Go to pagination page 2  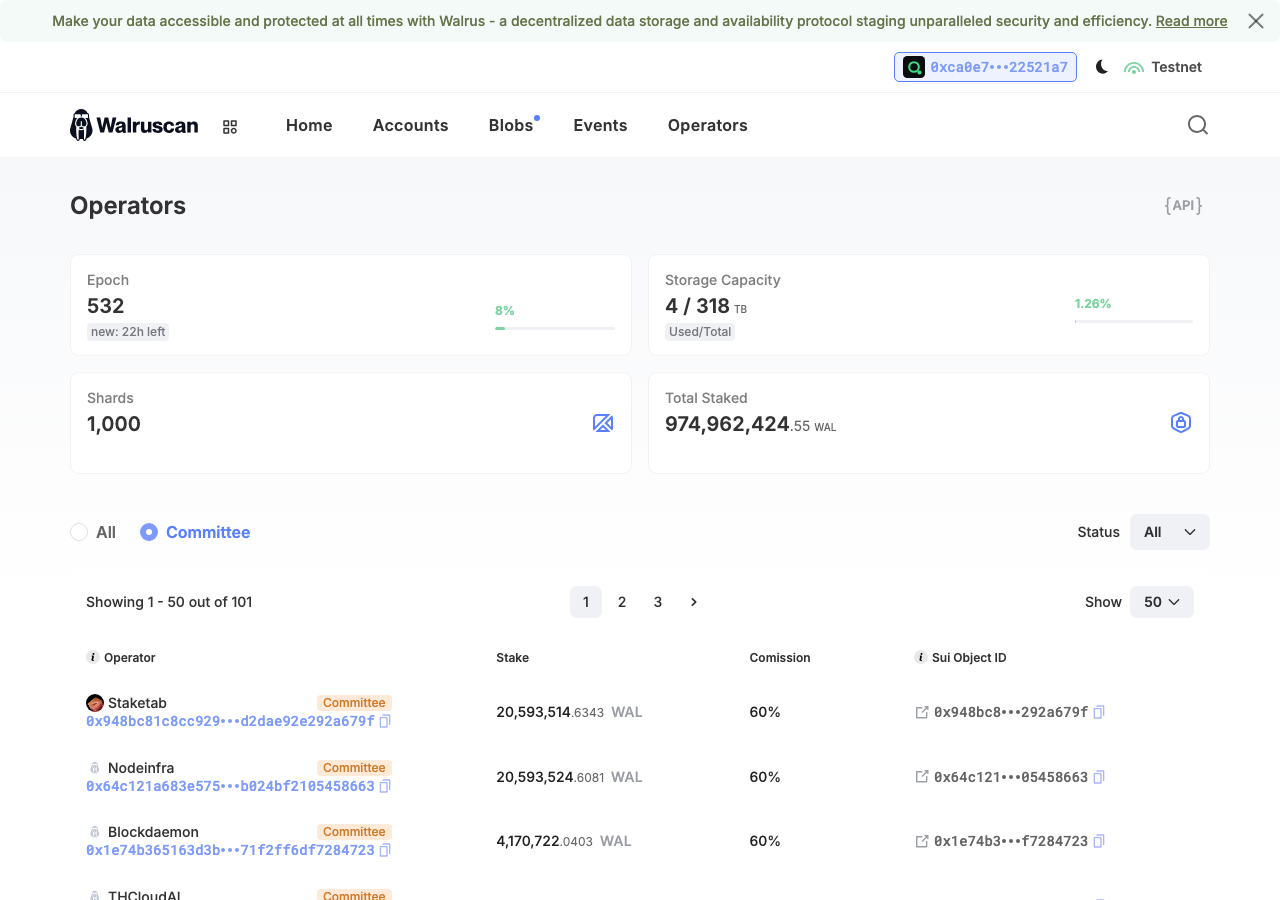pos(622,602)
